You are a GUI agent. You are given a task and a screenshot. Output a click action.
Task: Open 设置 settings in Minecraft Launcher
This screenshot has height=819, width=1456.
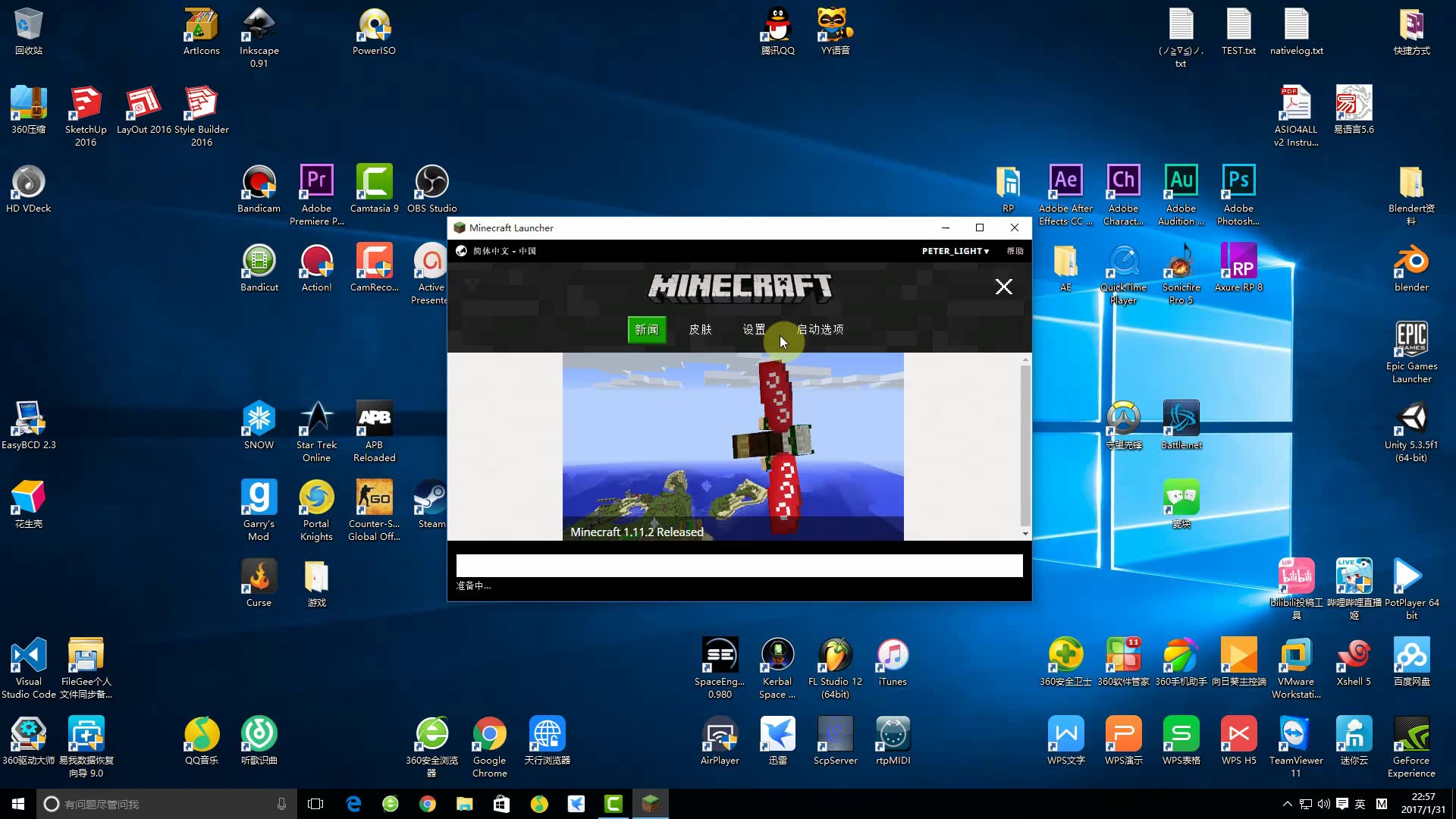(754, 329)
